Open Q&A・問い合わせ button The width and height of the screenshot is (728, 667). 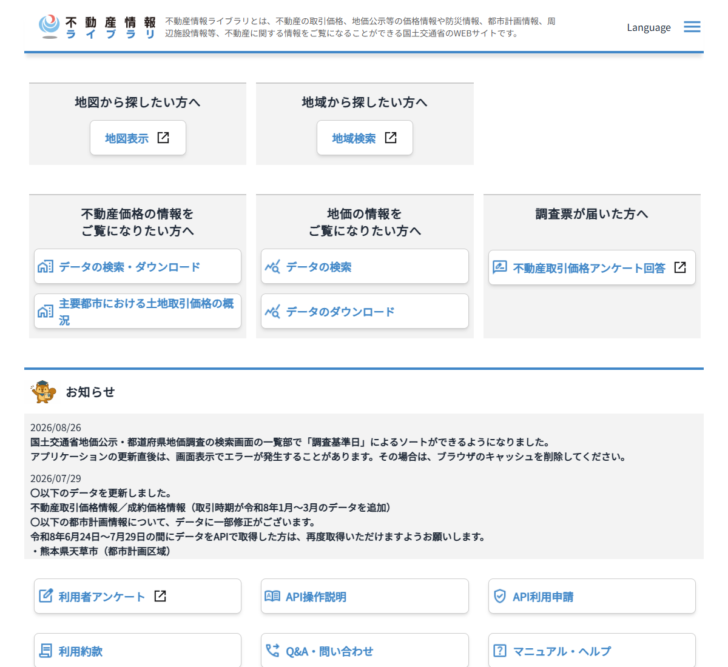pyautogui.click(x=364, y=650)
